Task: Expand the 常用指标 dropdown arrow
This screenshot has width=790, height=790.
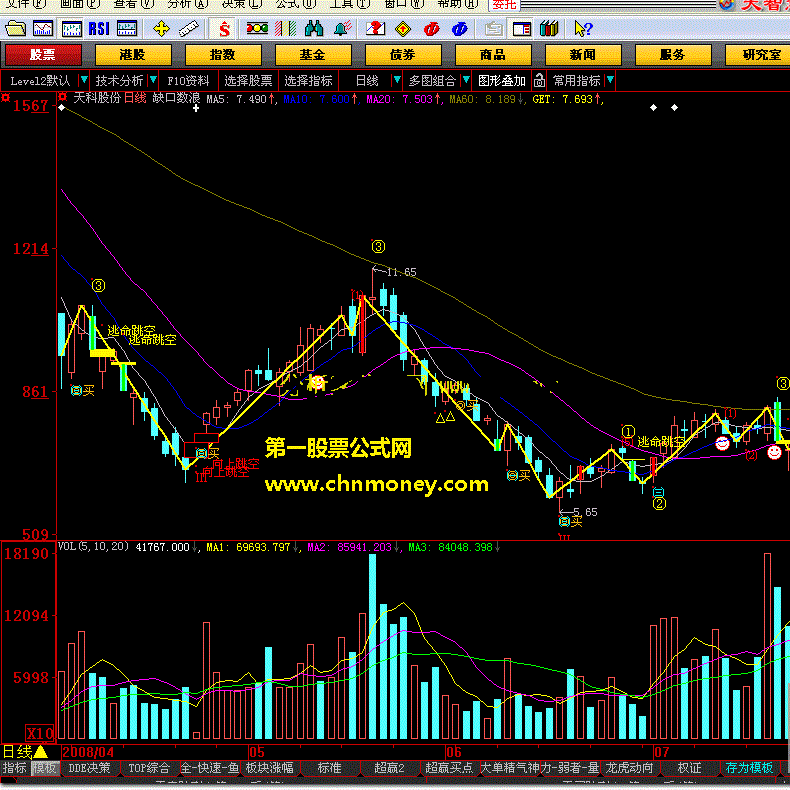Action: (610, 80)
